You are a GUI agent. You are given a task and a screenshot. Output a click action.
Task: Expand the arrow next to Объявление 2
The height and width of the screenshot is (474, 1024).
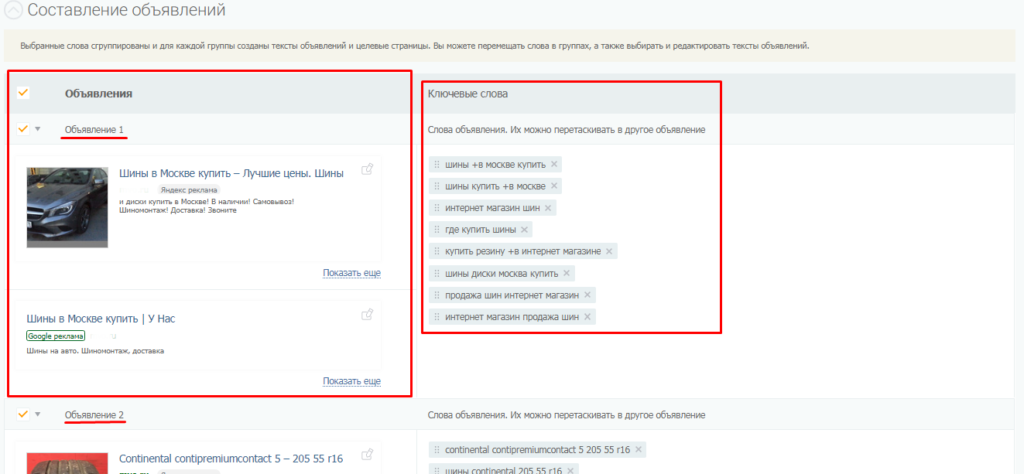[x=38, y=414]
